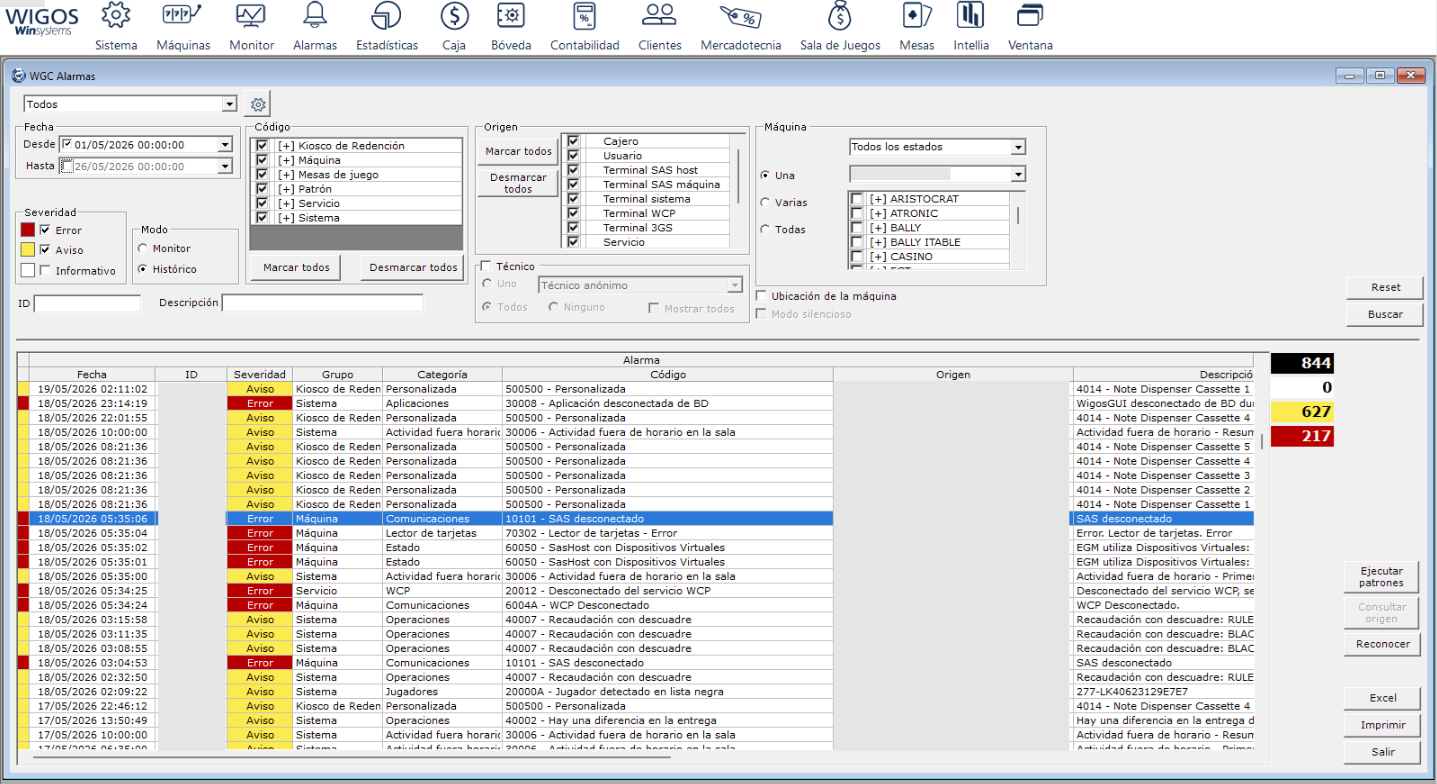Click the Reset button
This screenshot has width=1437, height=784.
pos(1385,287)
